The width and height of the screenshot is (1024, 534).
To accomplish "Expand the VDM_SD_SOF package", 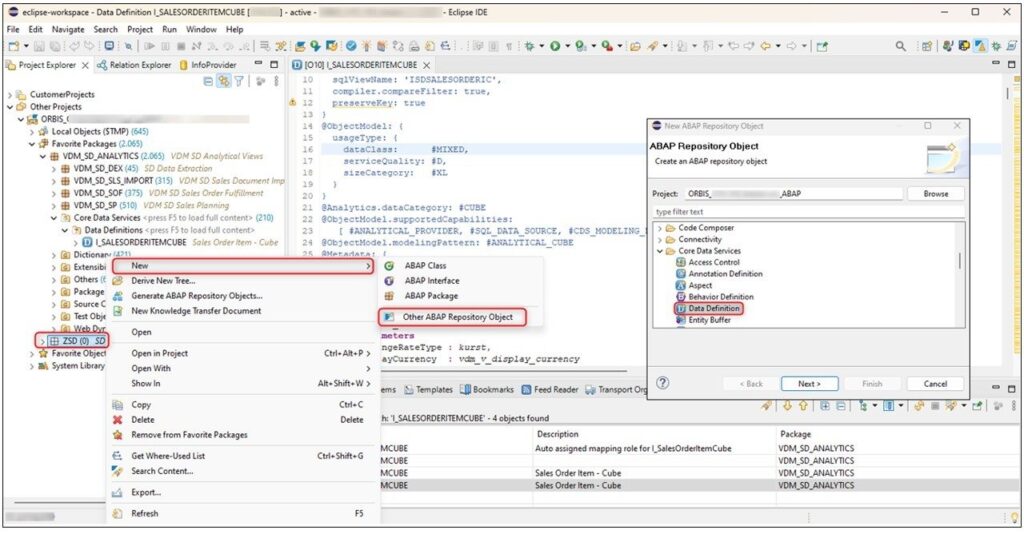I will coord(54,193).
